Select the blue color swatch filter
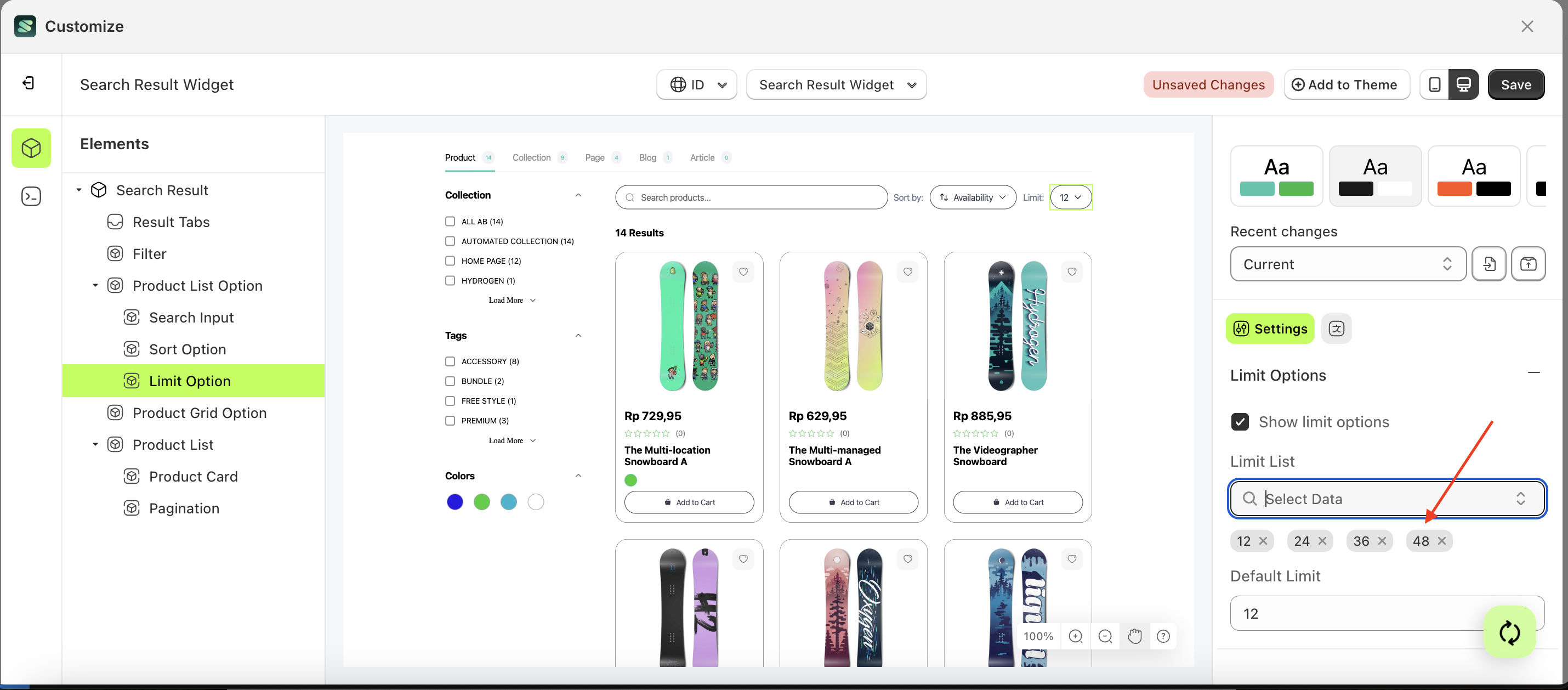 coord(455,501)
